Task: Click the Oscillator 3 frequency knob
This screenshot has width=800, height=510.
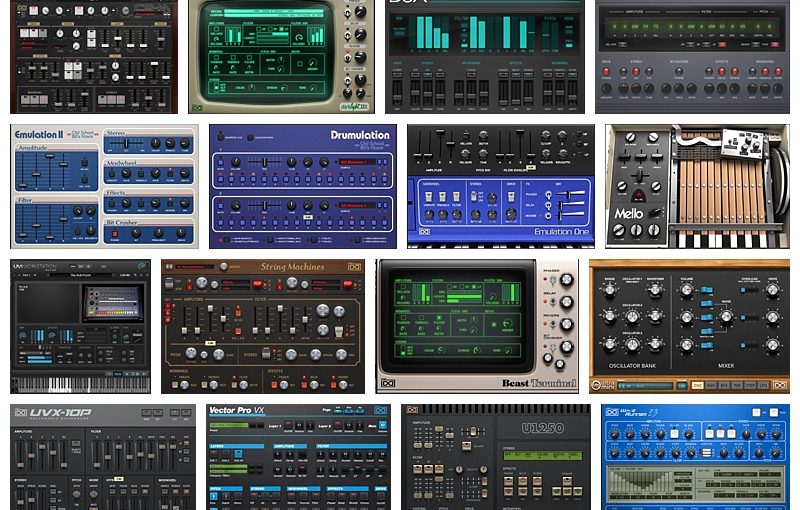Action: click(633, 345)
